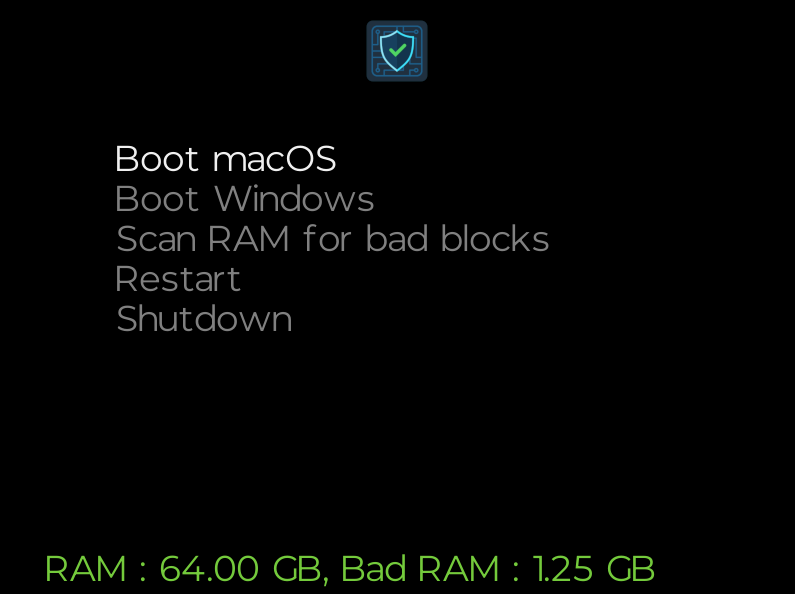Click the words Scan RAM in third entry

tap(205, 239)
